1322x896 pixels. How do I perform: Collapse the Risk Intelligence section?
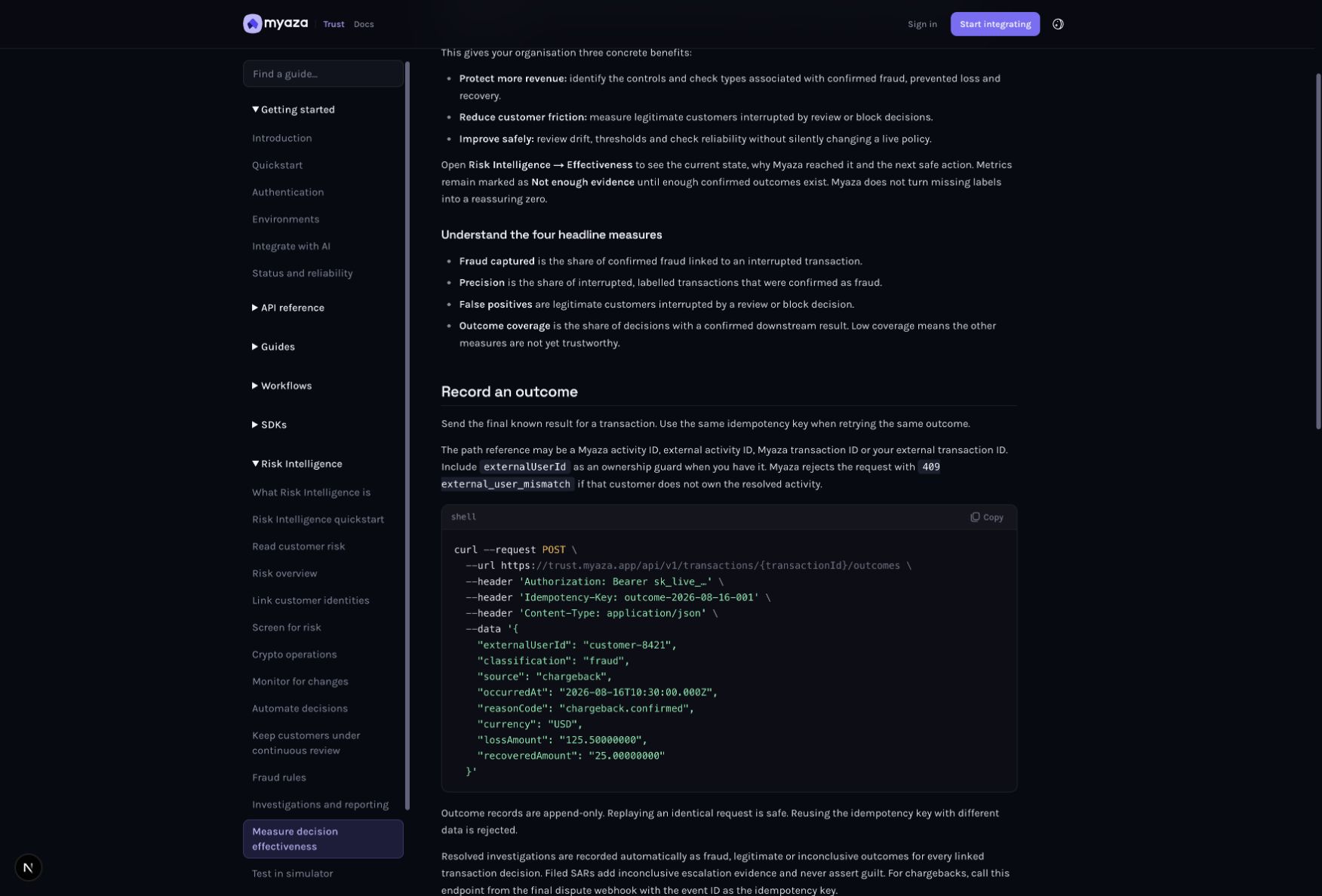point(297,464)
